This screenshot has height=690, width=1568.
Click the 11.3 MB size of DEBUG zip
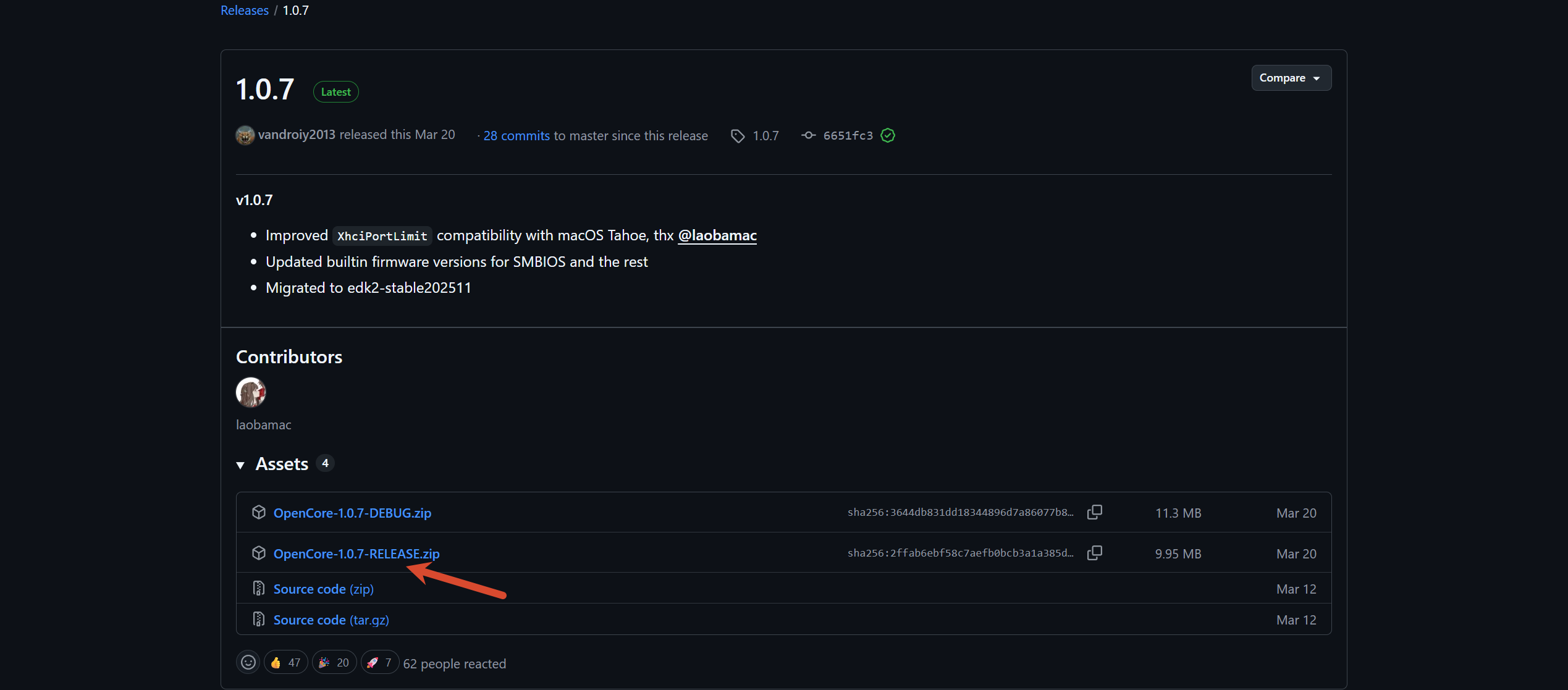click(x=1178, y=513)
